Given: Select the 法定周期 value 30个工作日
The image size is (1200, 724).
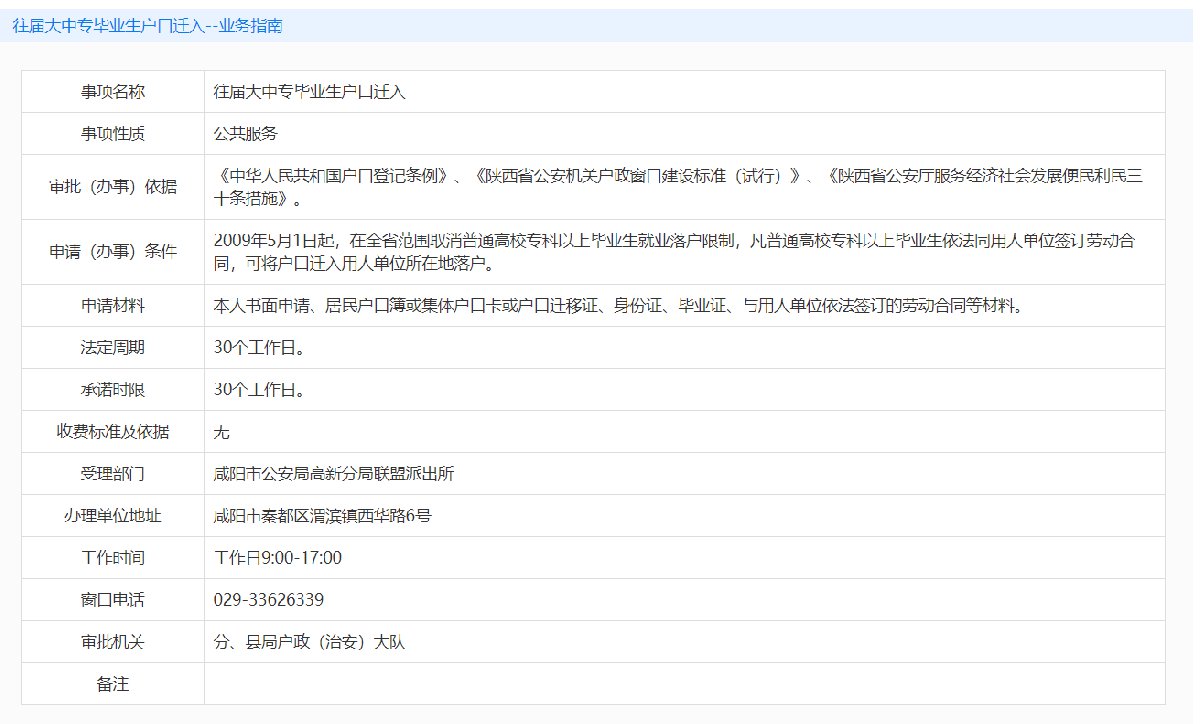Looking at the screenshot, I should pyautogui.click(x=259, y=348).
